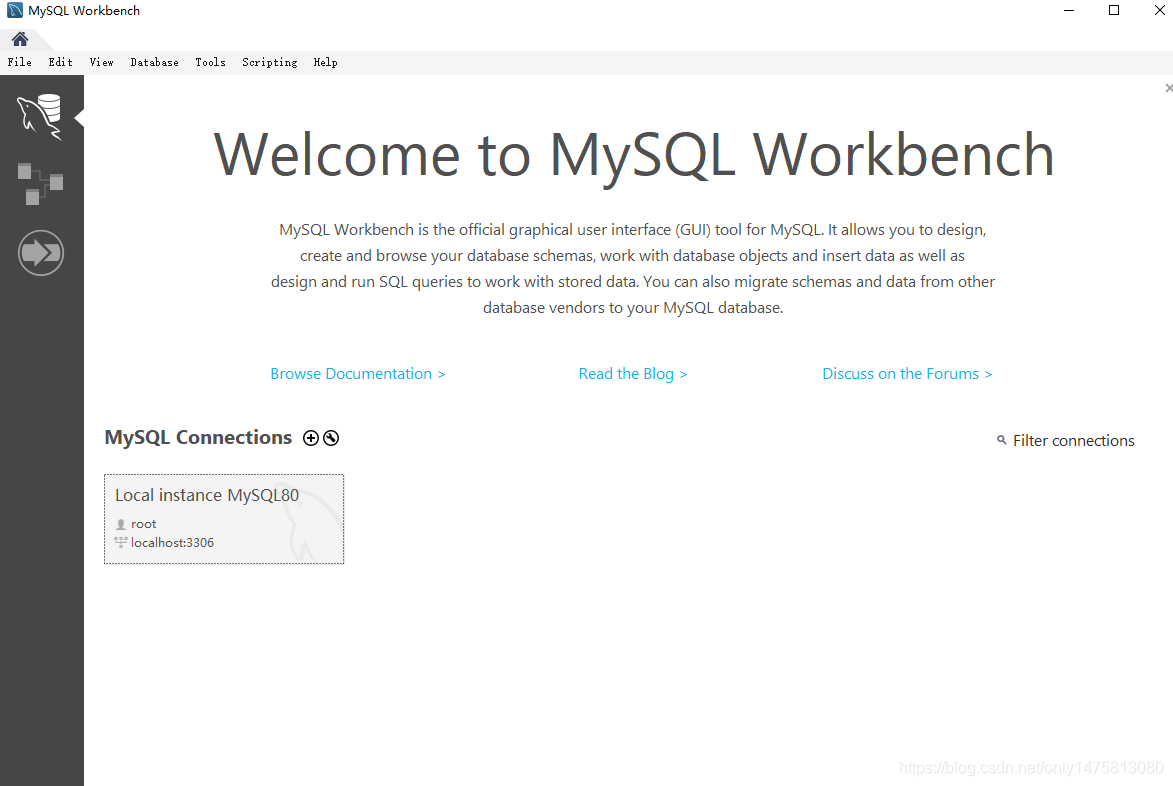Open the Home tab icon

20,39
